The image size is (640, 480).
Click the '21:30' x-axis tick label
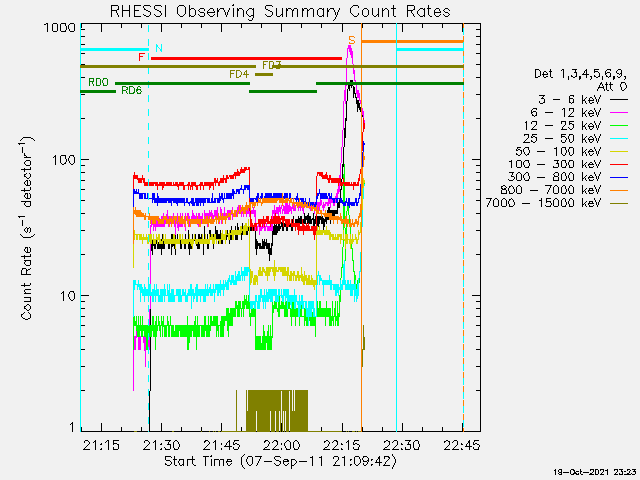[x=162, y=445]
